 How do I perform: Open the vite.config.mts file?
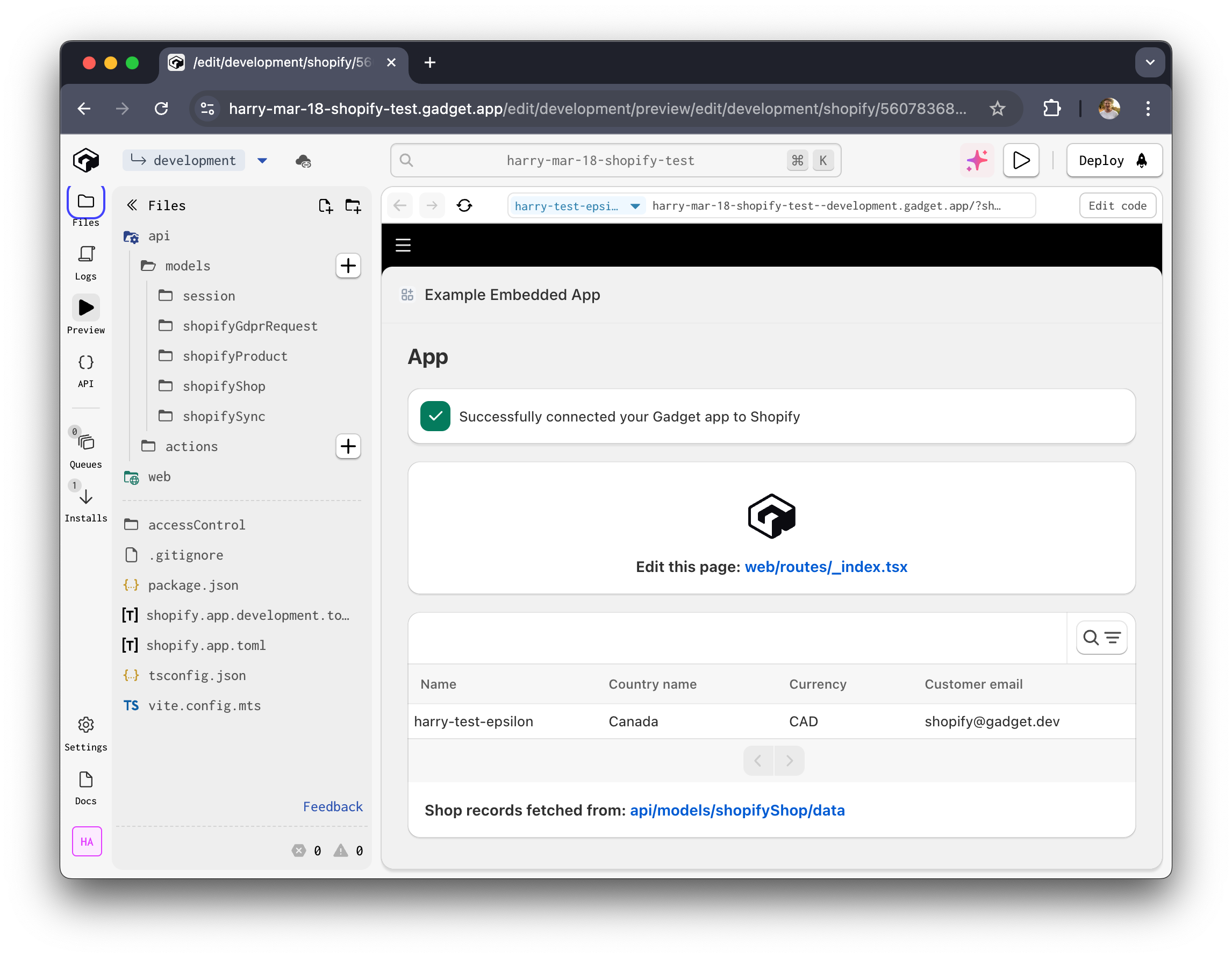[x=192, y=705]
